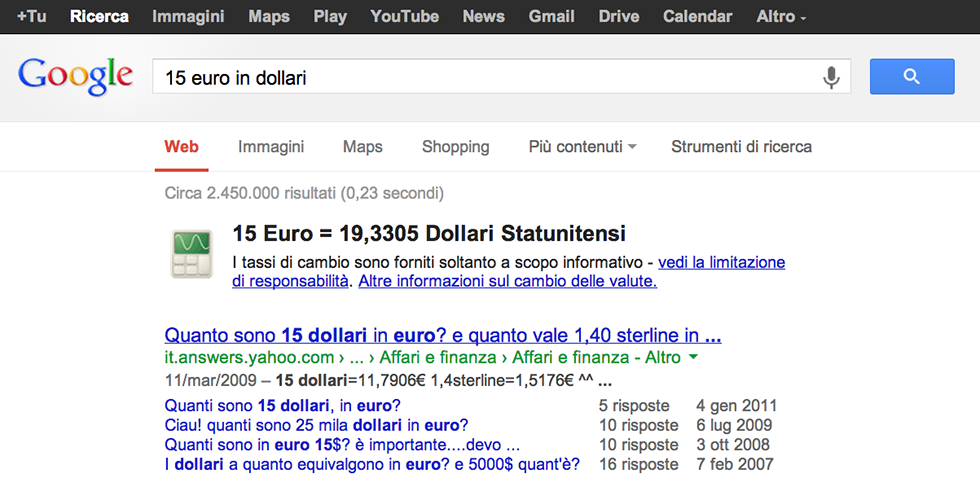
Task: Open the Più contenuti dropdown
Action: pos(582,147)
